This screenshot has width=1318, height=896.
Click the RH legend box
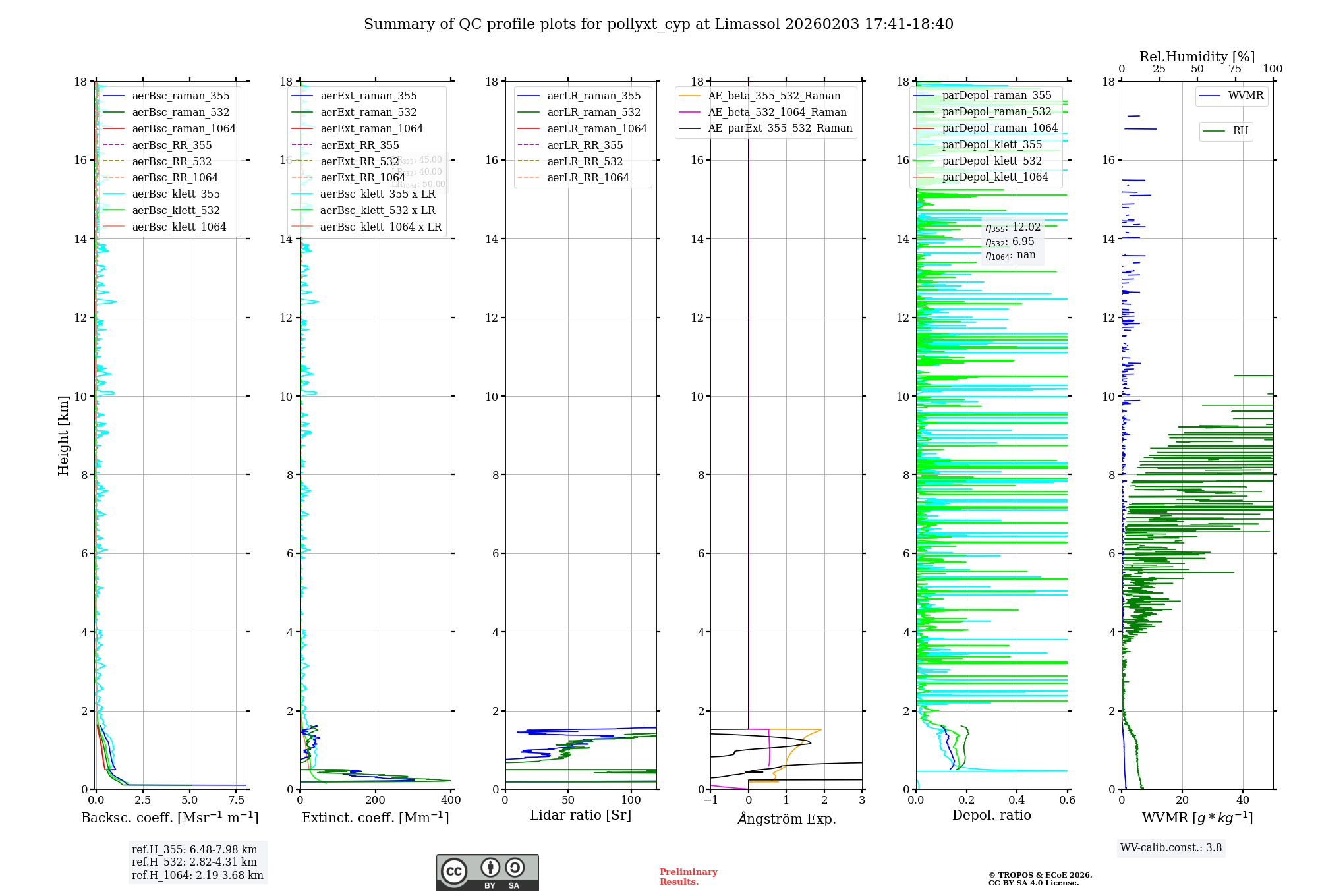(1226, 131)
